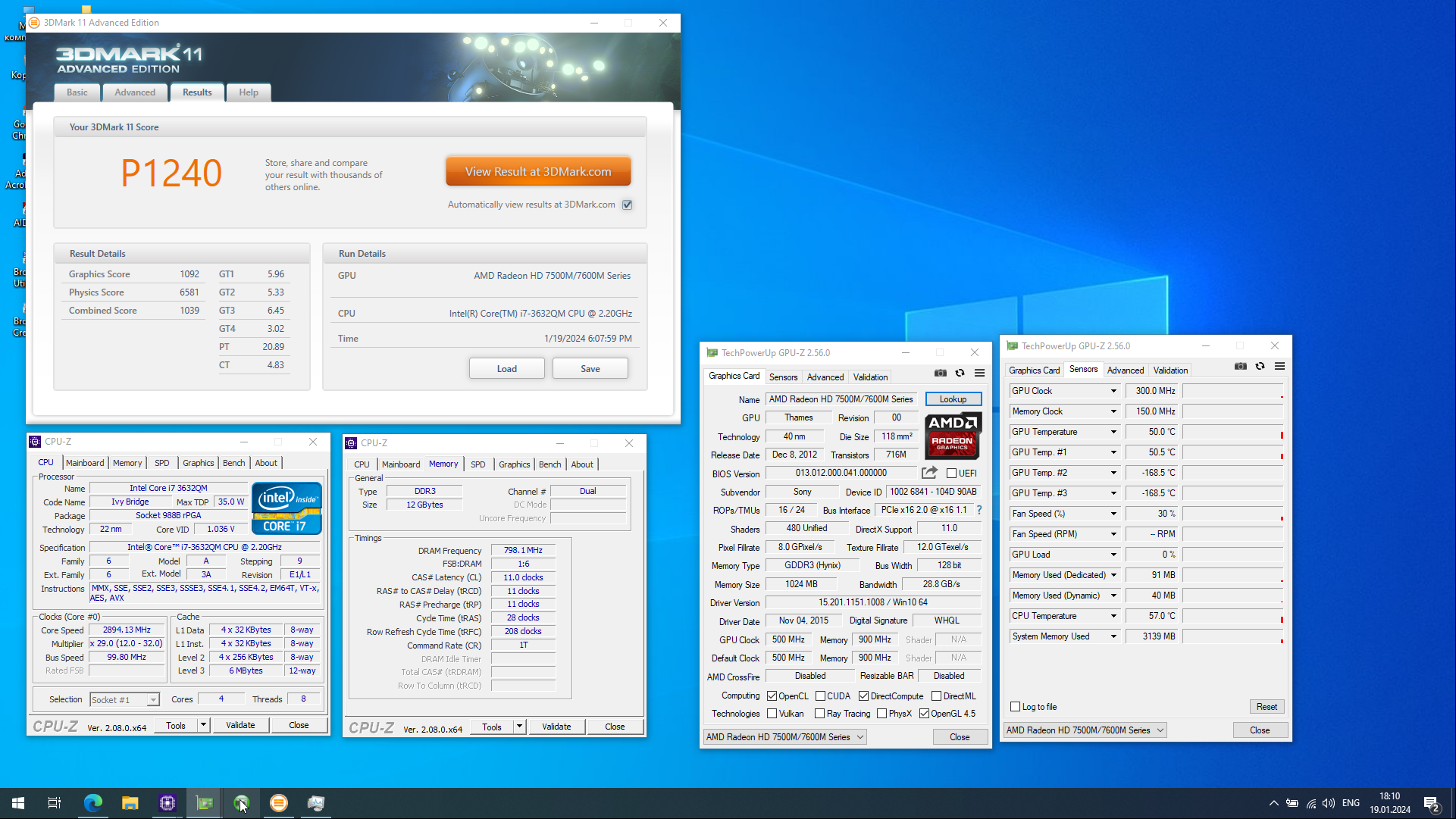Click CPU-Z icon in left CPU-Z title bar
This screenshot has width=1456, height=819.
(35, 442)
